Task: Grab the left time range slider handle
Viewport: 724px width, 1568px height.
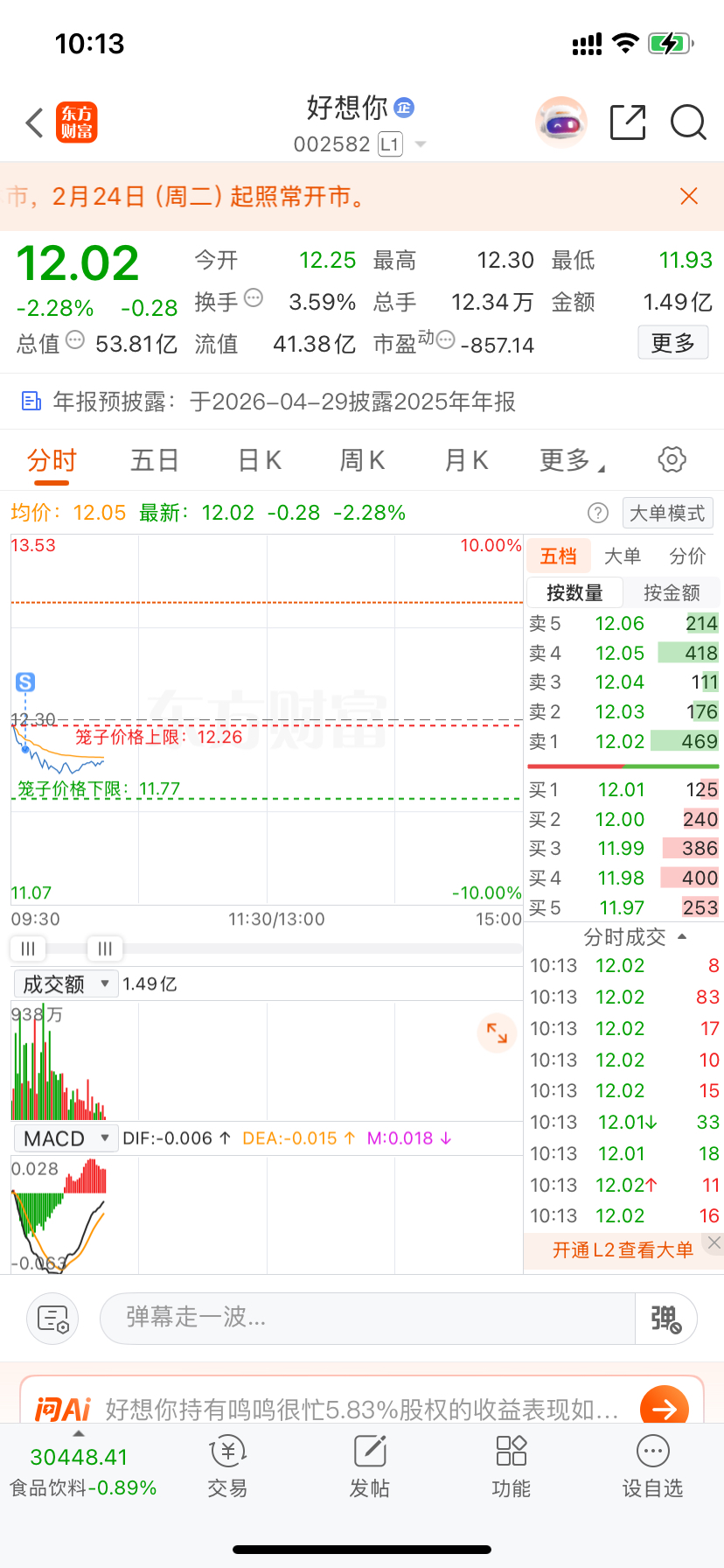Action: pyautogui.click(x=27, y=948)
